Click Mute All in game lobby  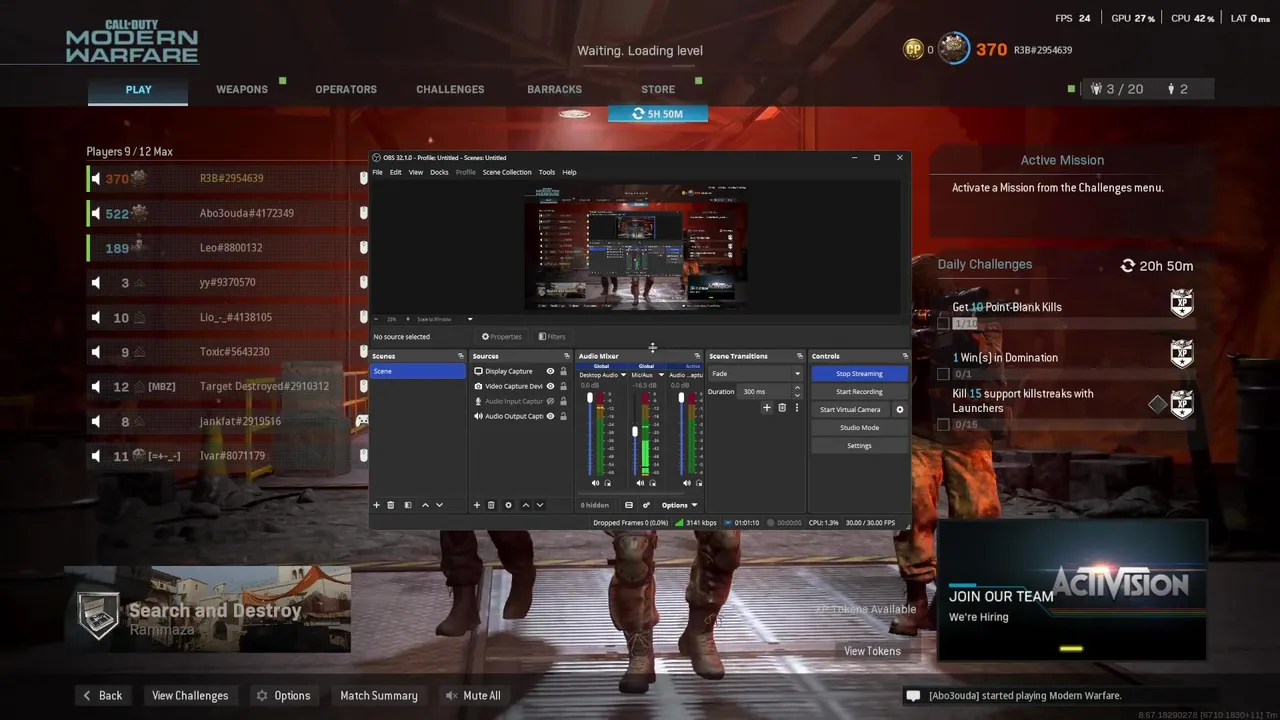[472, 696]
